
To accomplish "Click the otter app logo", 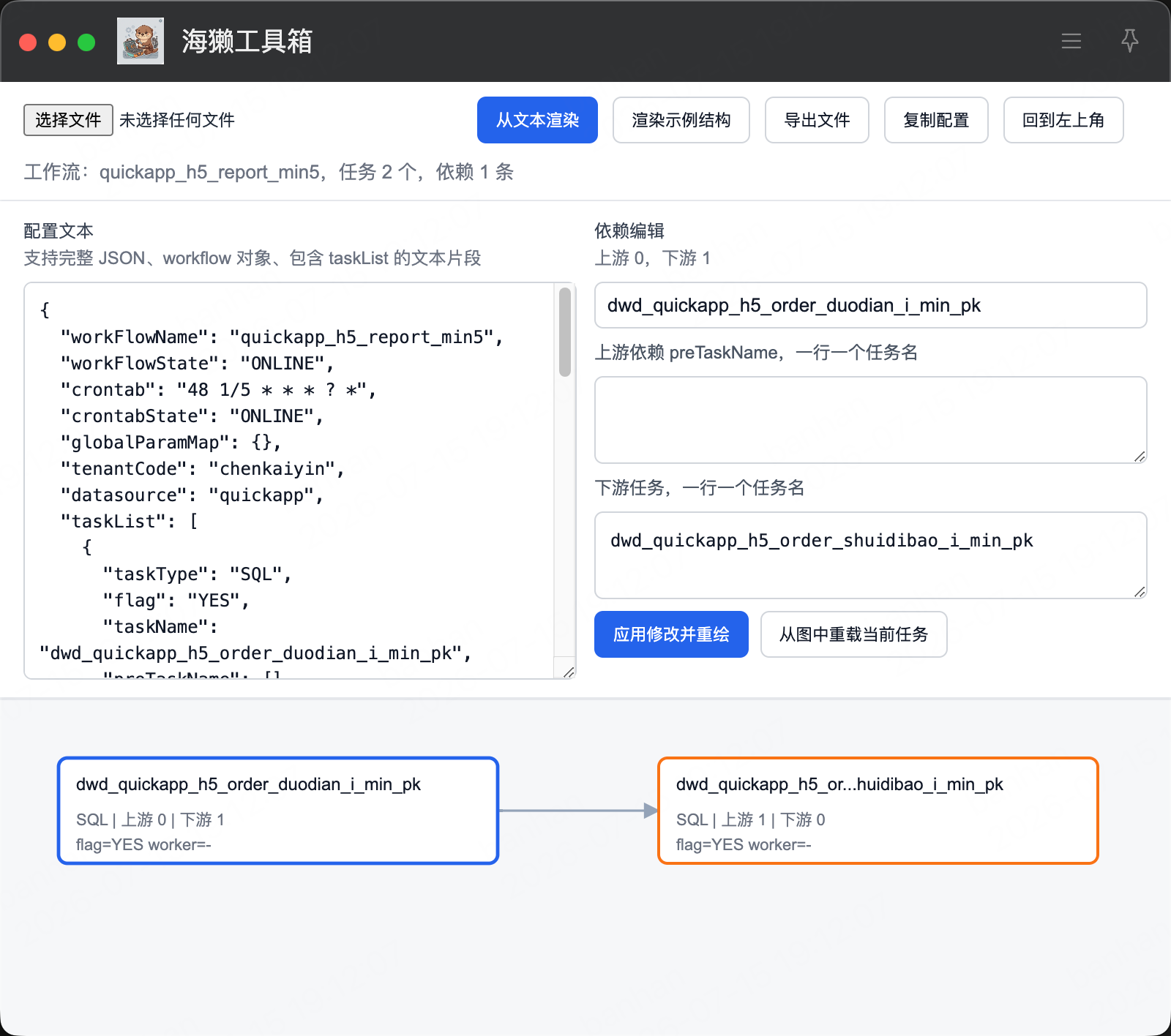I will (x=141, y=41).
